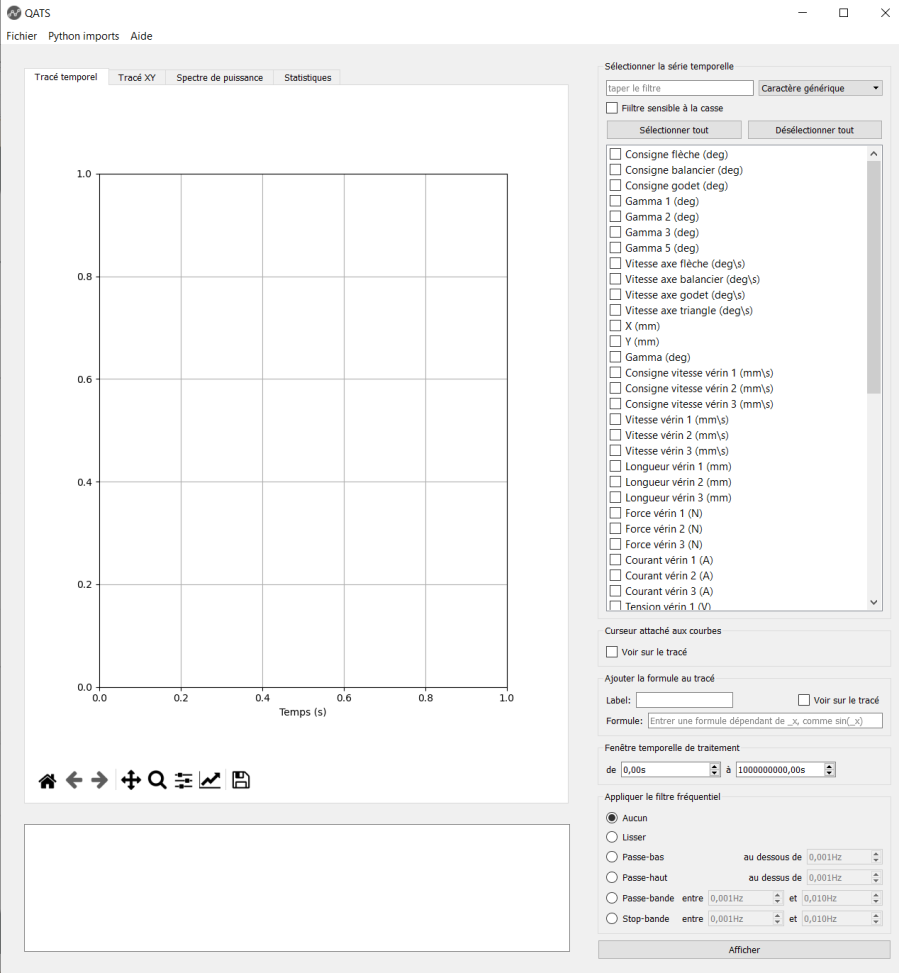Viewport: 899px width, 973px height.
Task: Check Force vérin 1 (N) series
Action: (x=615, y=513)
